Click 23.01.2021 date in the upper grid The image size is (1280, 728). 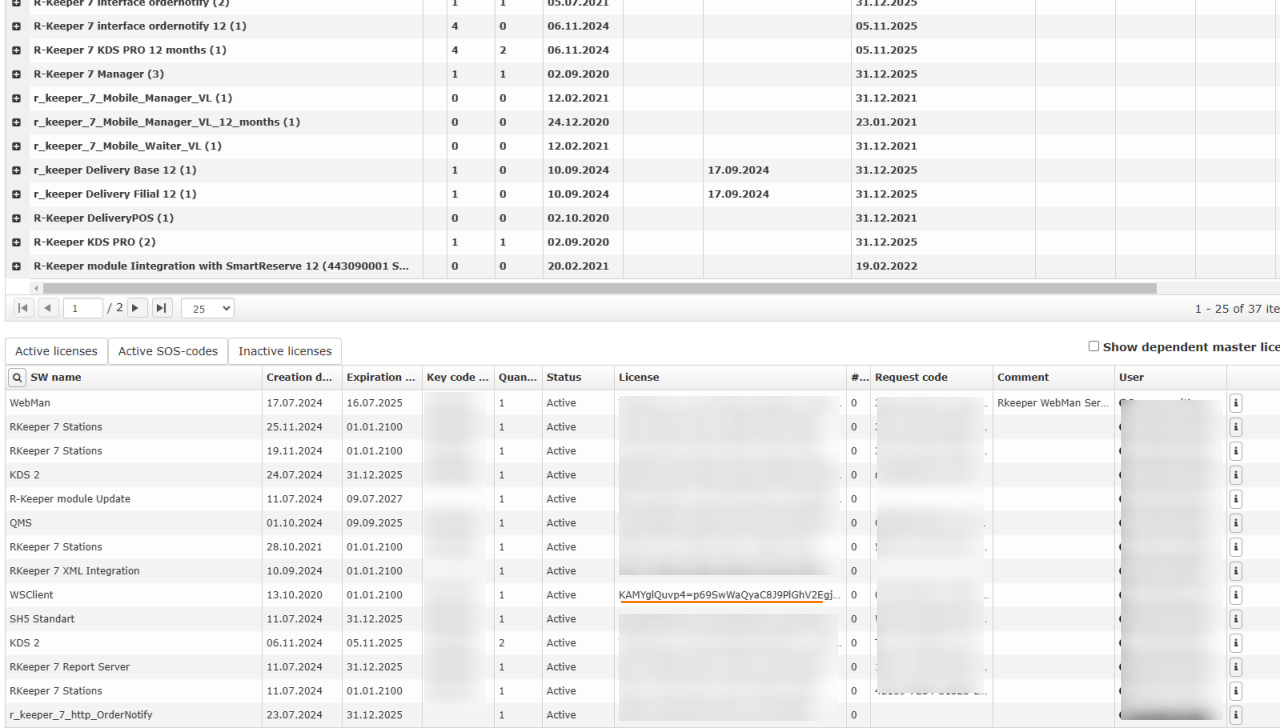tap(886, 122)
